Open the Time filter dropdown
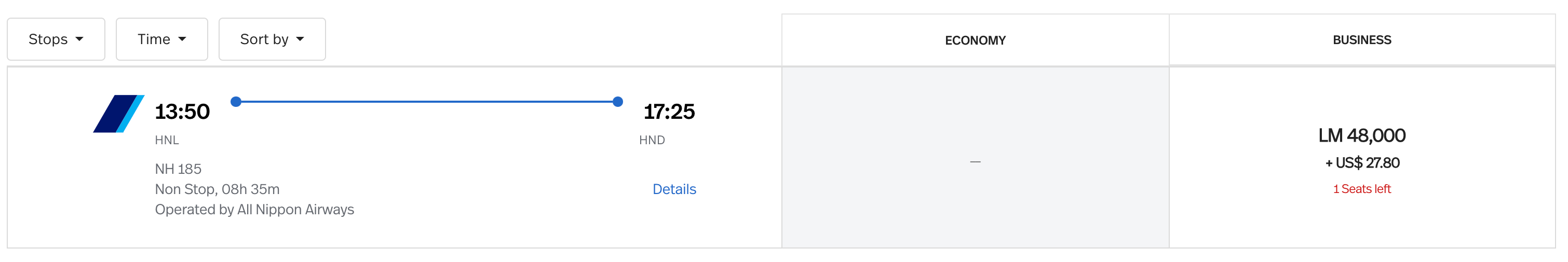The width and height of the screenshot is (1568, 262). [161, 39]
